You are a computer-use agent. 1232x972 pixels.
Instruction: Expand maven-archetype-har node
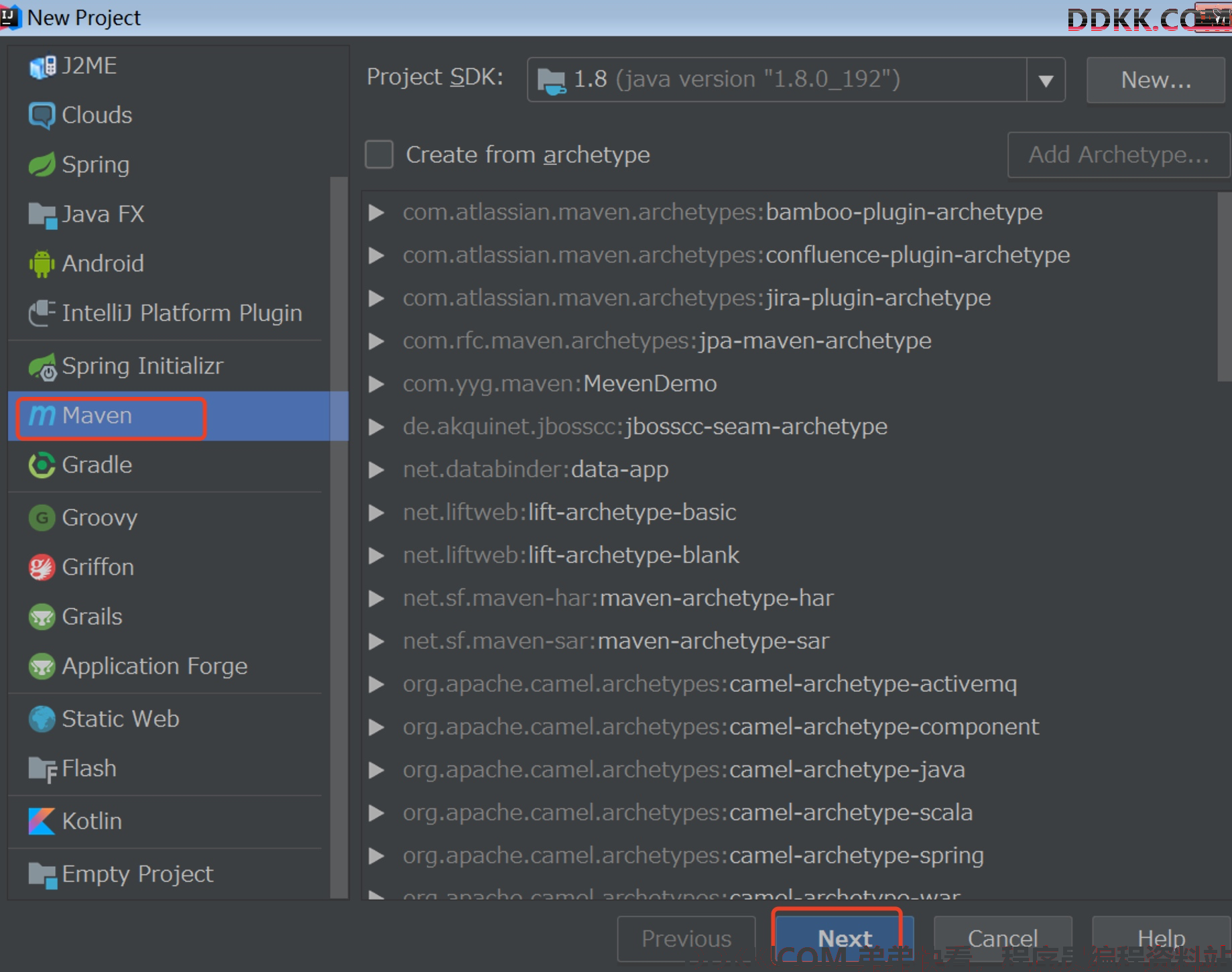377,599
